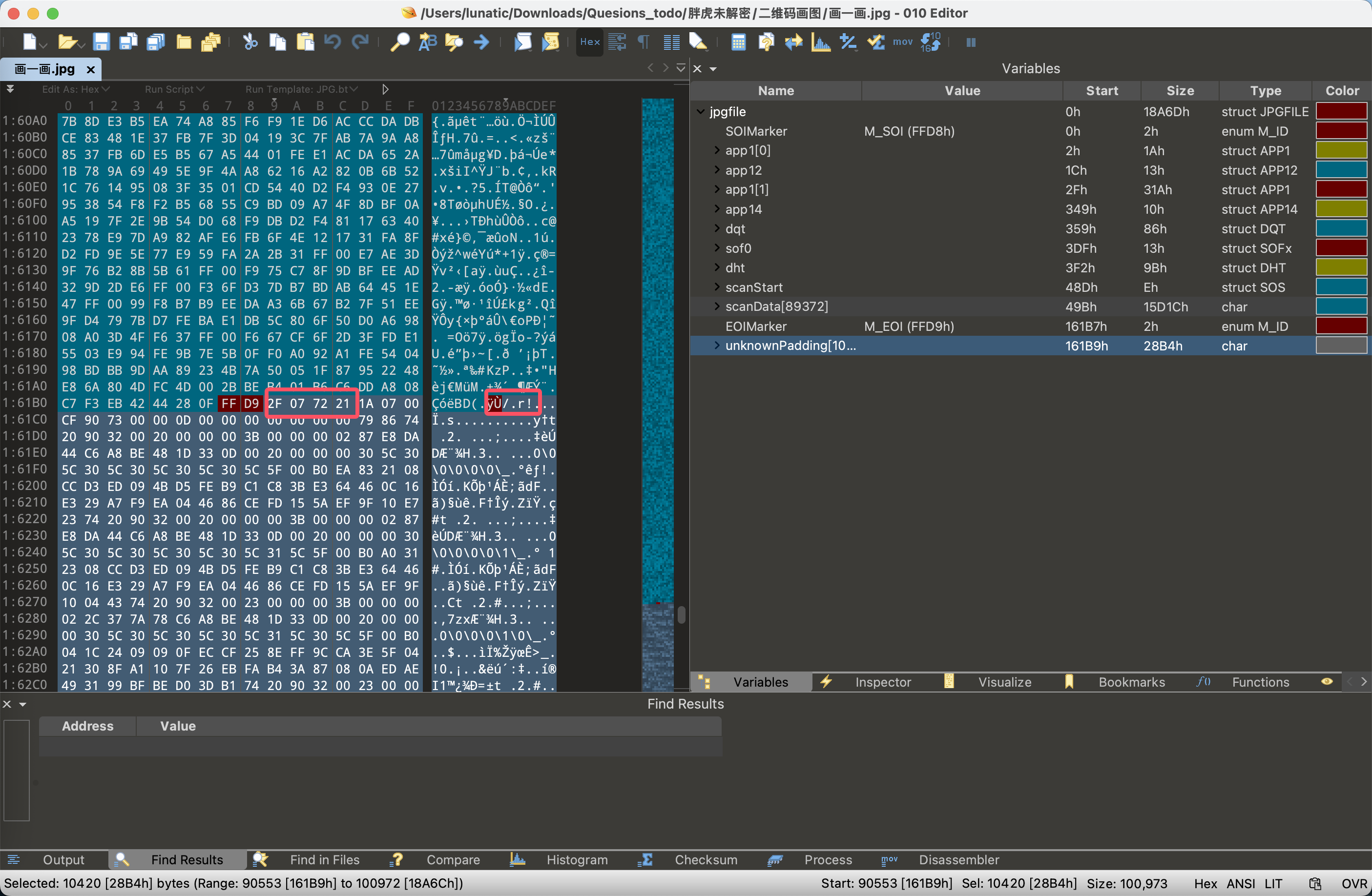Create a new file with the New icon
This screenshot has height=896, width=1372.
click(x=30, y=42)
